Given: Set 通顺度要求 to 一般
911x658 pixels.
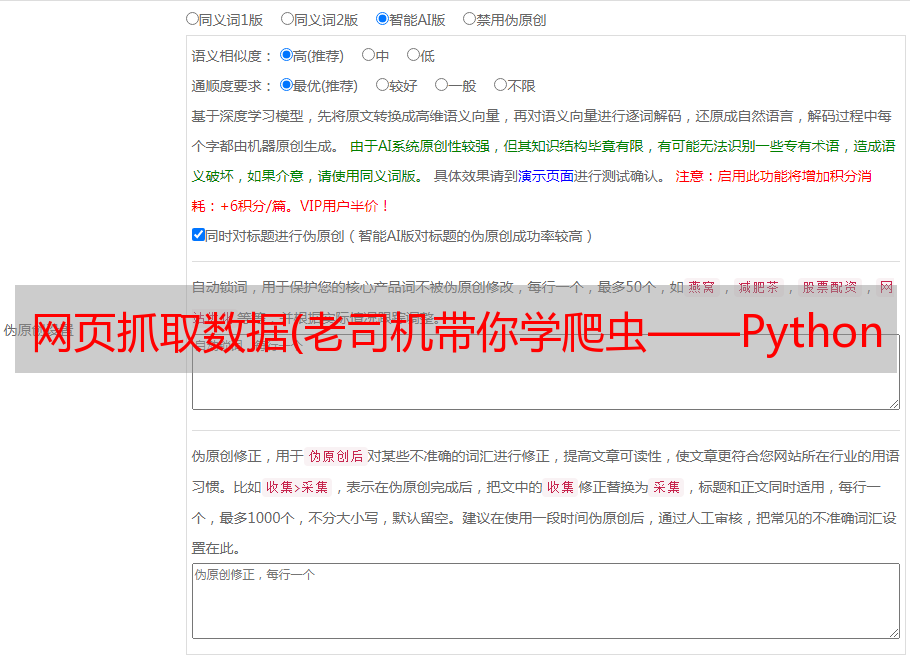Looking at the screenshot, I should (442, 85).
